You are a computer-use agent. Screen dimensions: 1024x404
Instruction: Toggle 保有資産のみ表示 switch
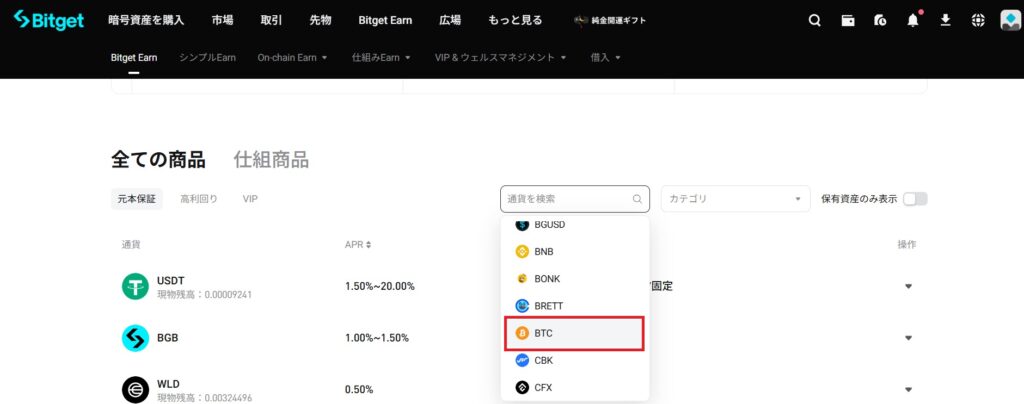click(915, 199)
